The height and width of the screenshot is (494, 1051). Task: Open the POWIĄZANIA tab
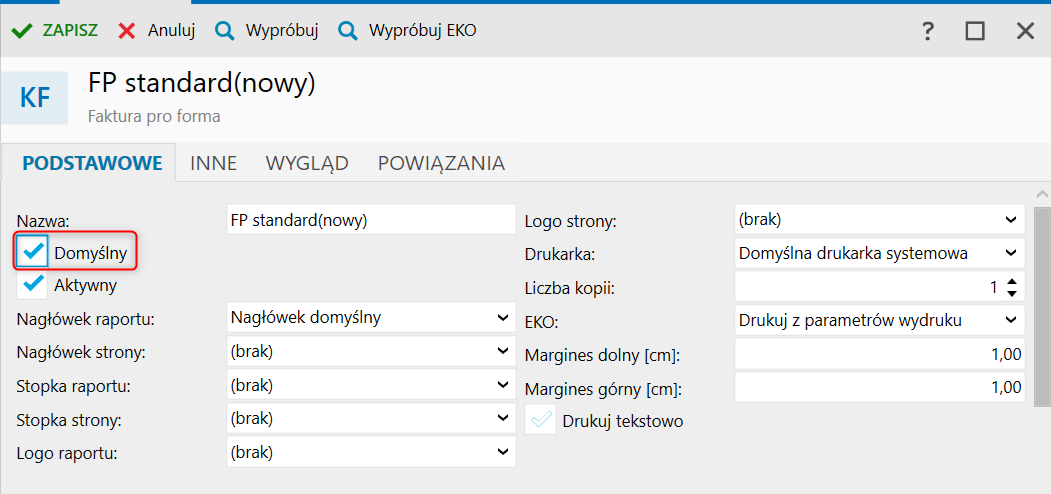[x=441, y=163]
